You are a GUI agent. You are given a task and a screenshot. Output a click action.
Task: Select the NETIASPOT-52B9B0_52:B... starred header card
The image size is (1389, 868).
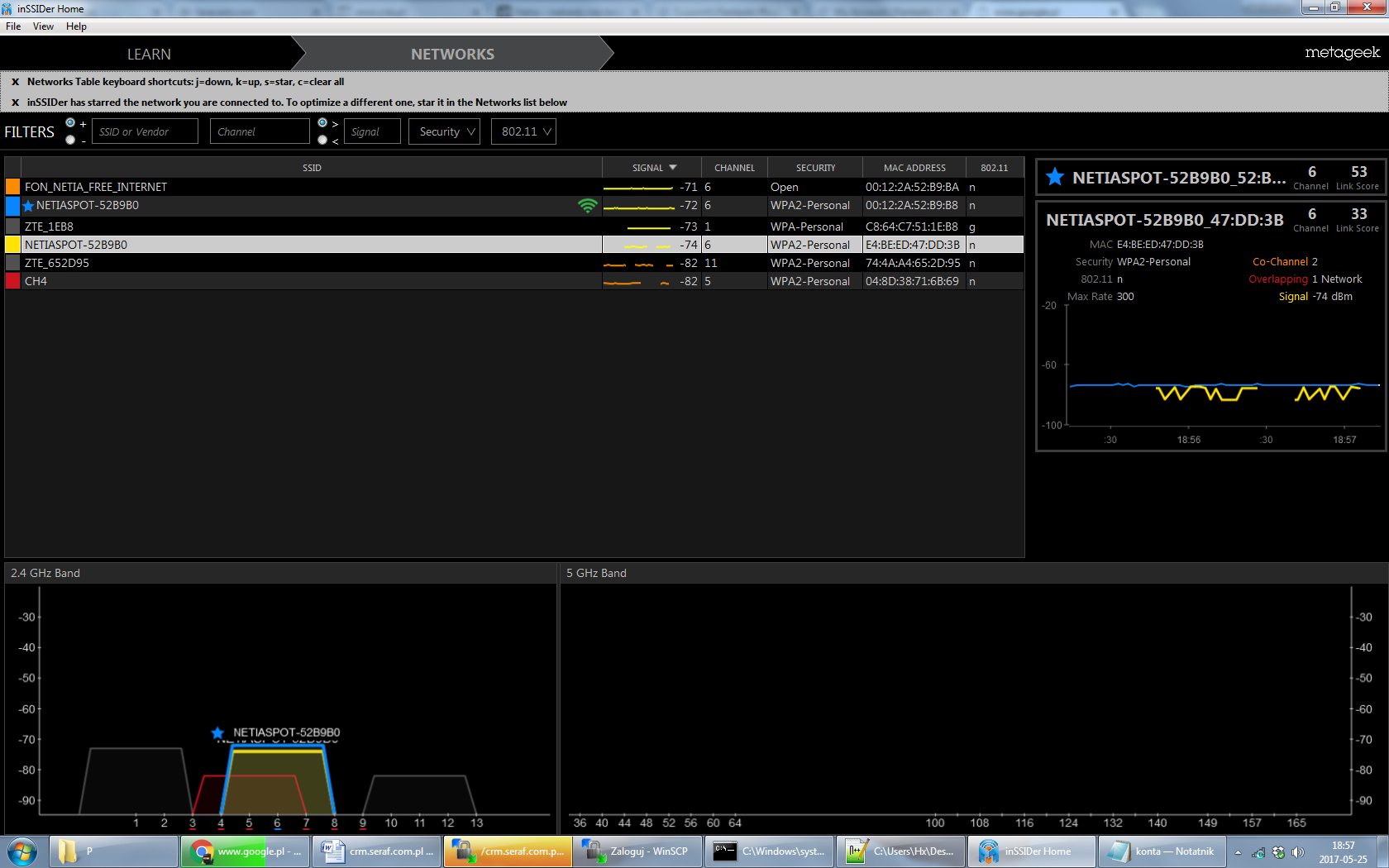coord(1211,178)
